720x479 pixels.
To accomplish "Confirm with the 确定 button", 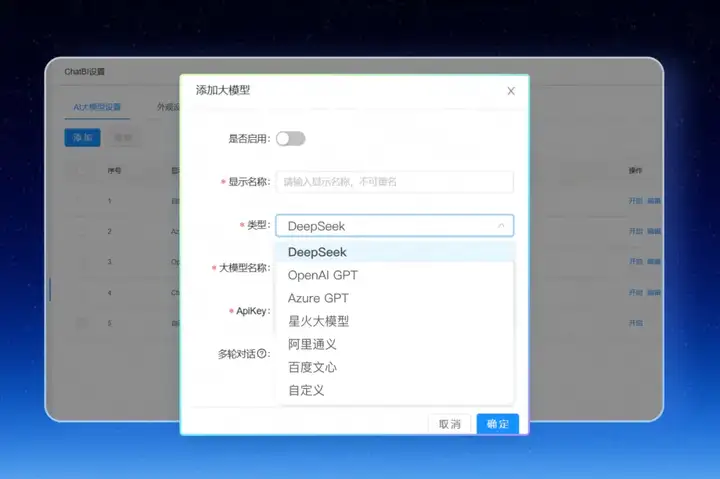I will tap(498, 424).
